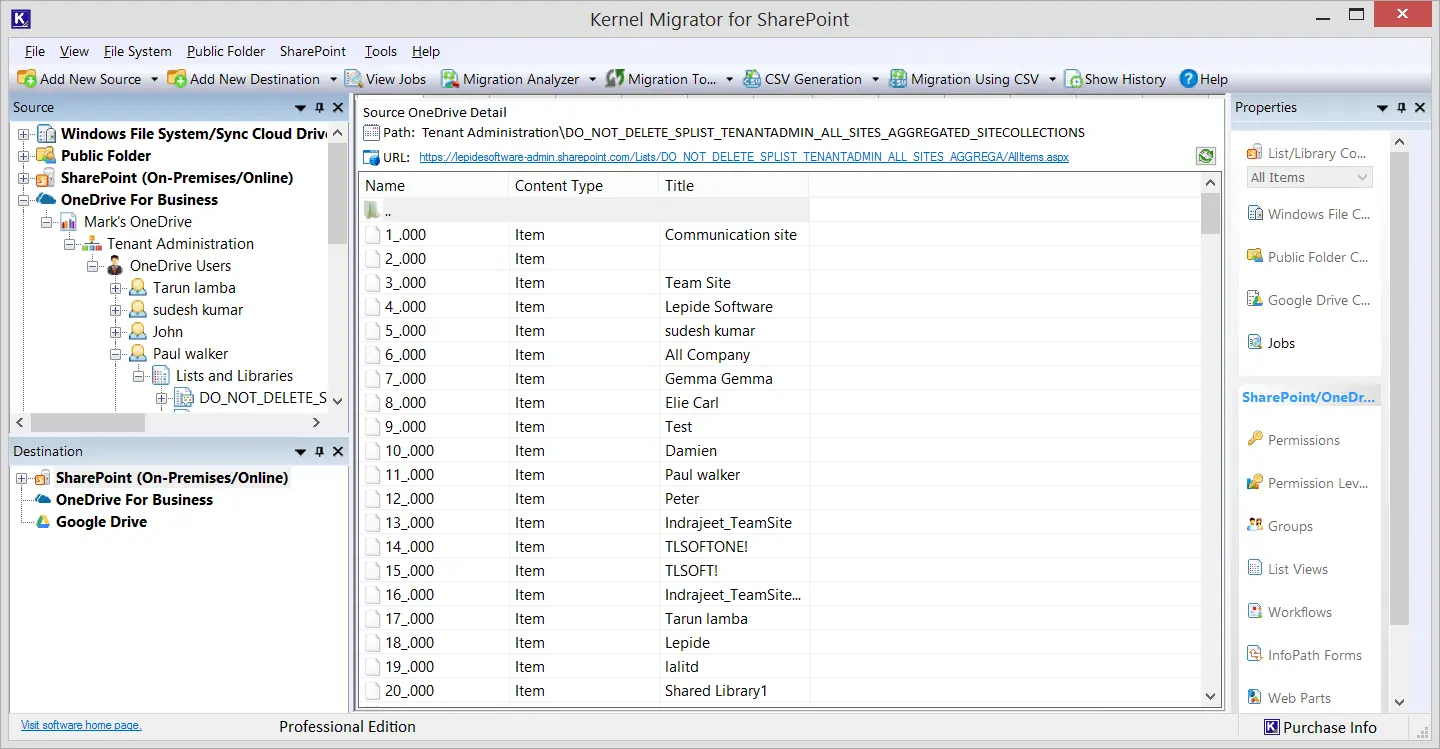Collapse the OneDrive Users node
This screenshot has height=749, width=1440.
point(92,265)
